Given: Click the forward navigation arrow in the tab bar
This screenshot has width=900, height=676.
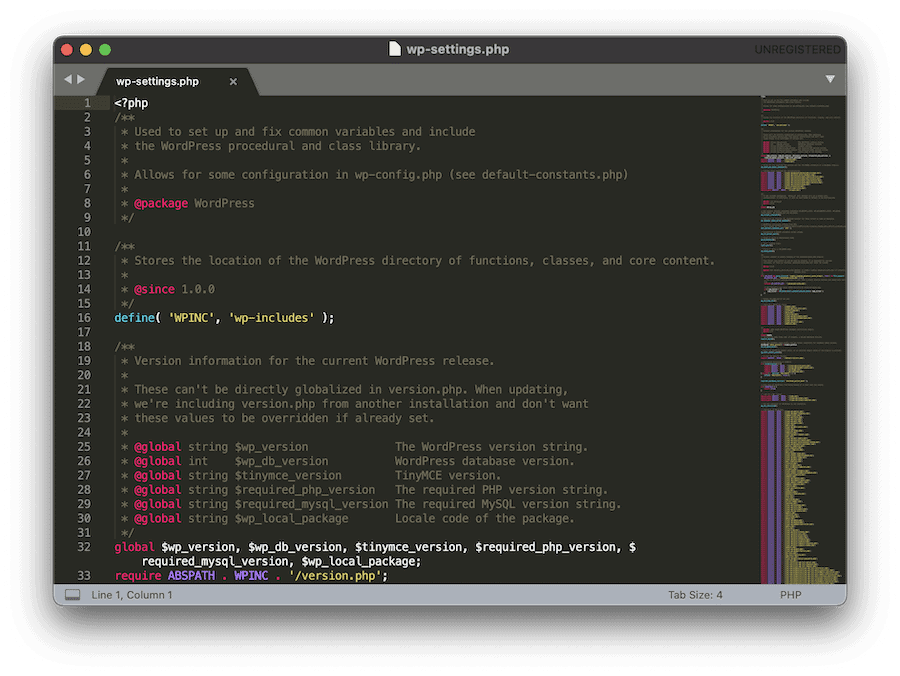Looking at the screenshot, I should pyautogui.click(x=82, y=79).
